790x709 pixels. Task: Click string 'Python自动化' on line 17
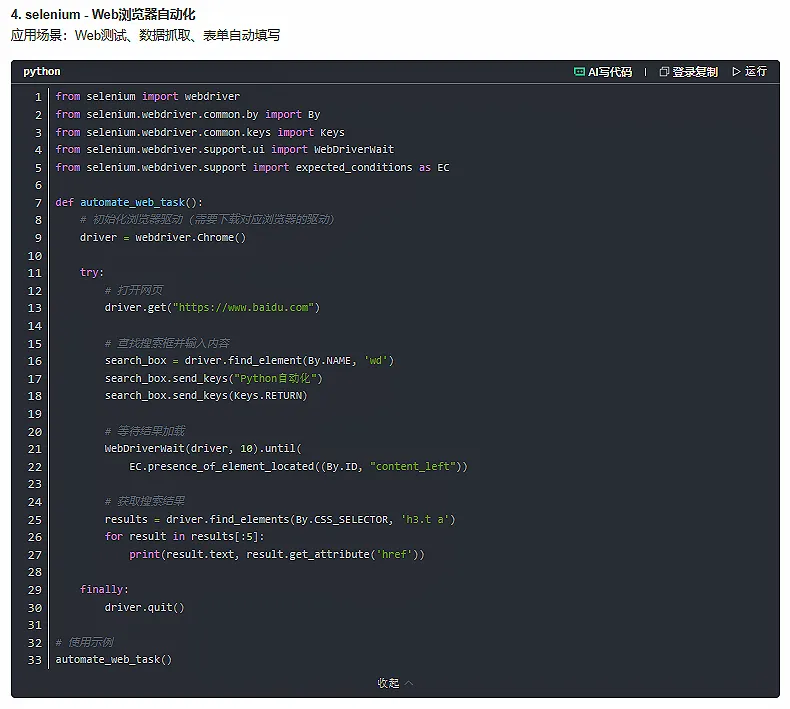pos(278,378)
